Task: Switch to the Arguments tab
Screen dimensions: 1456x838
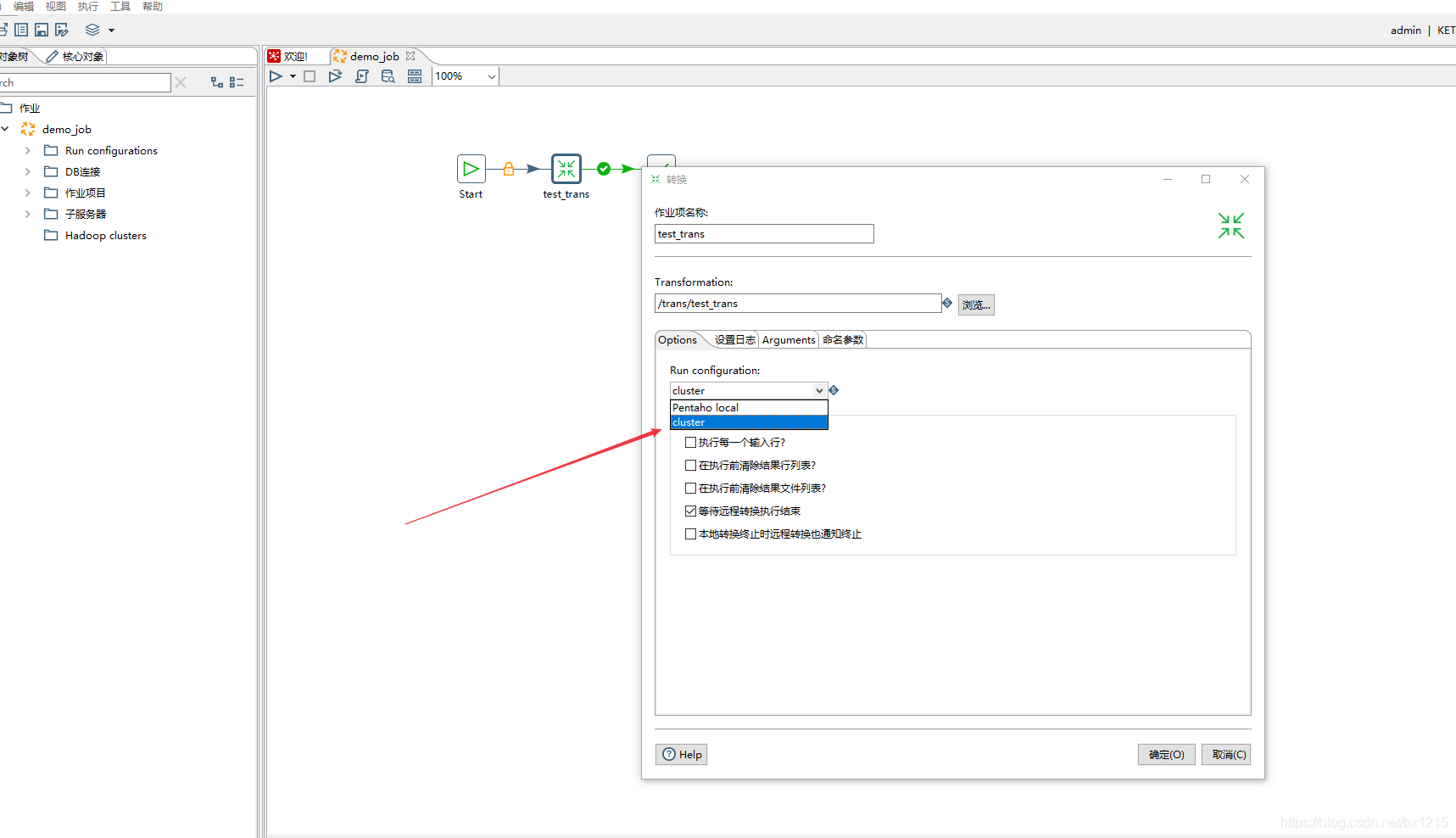Action: click(x=789, y=340)
